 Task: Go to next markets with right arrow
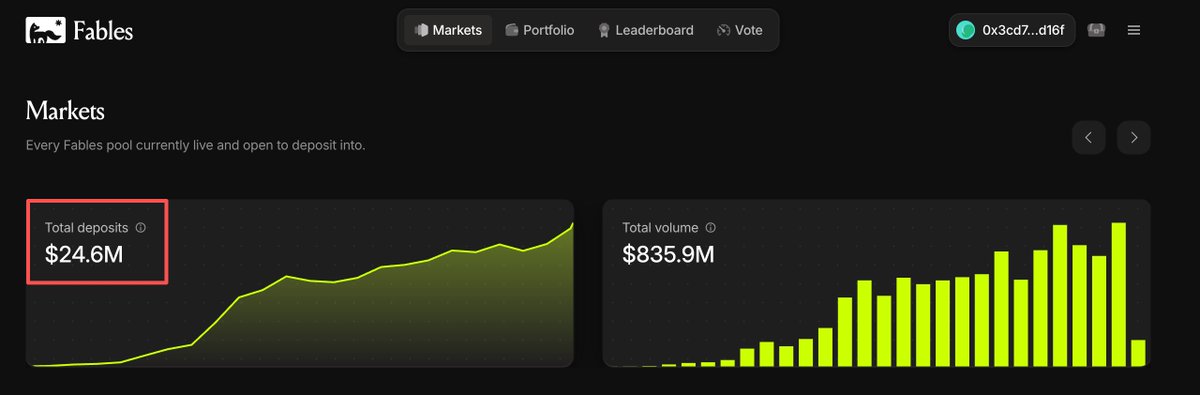click(x=1134, y=137)
